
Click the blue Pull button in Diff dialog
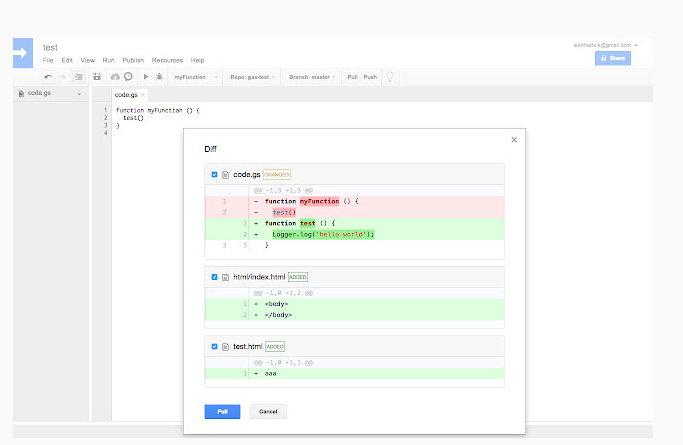pyautogui.click(x=222, y=411)
